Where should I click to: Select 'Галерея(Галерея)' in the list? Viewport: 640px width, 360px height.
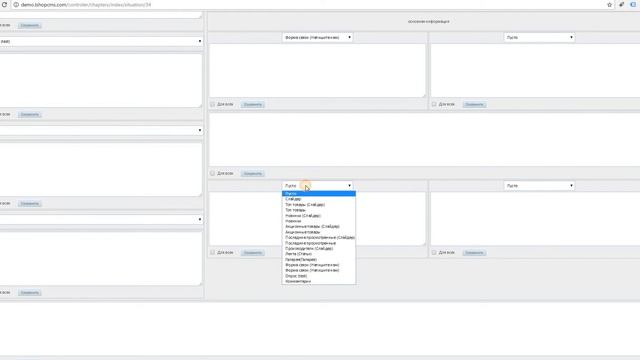click(x=319, y=259)
